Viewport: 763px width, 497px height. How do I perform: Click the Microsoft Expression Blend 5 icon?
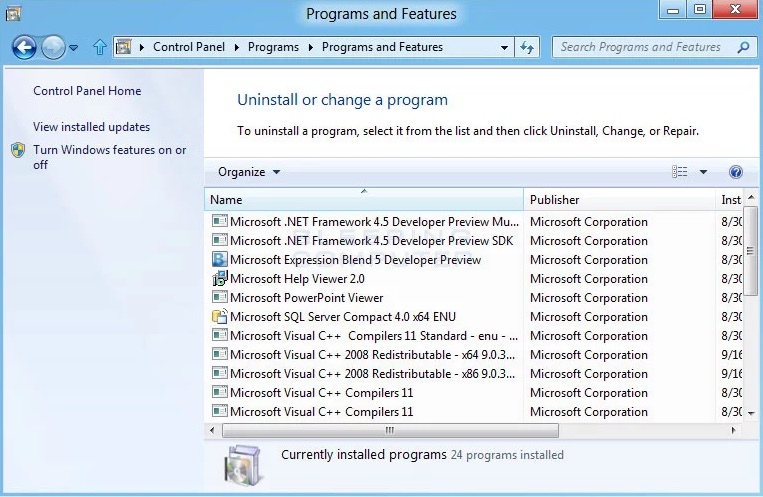coord(220,260)
